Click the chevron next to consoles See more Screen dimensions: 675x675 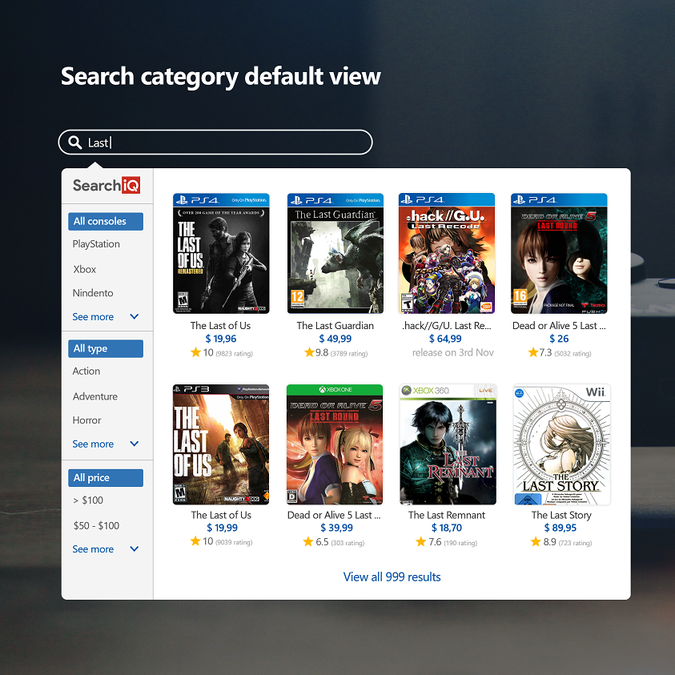pos(134,316)
